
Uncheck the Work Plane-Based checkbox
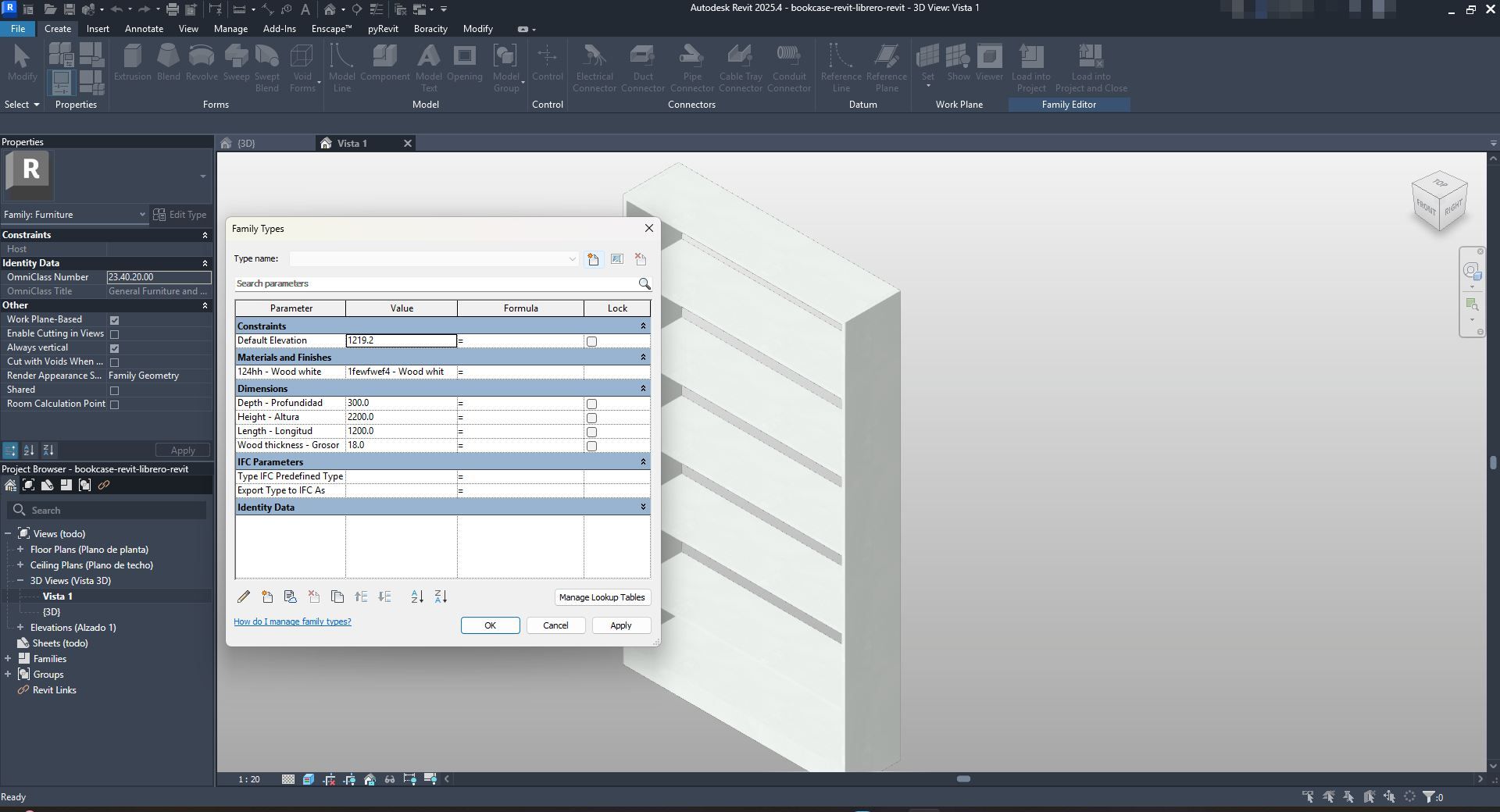(115, 320)
